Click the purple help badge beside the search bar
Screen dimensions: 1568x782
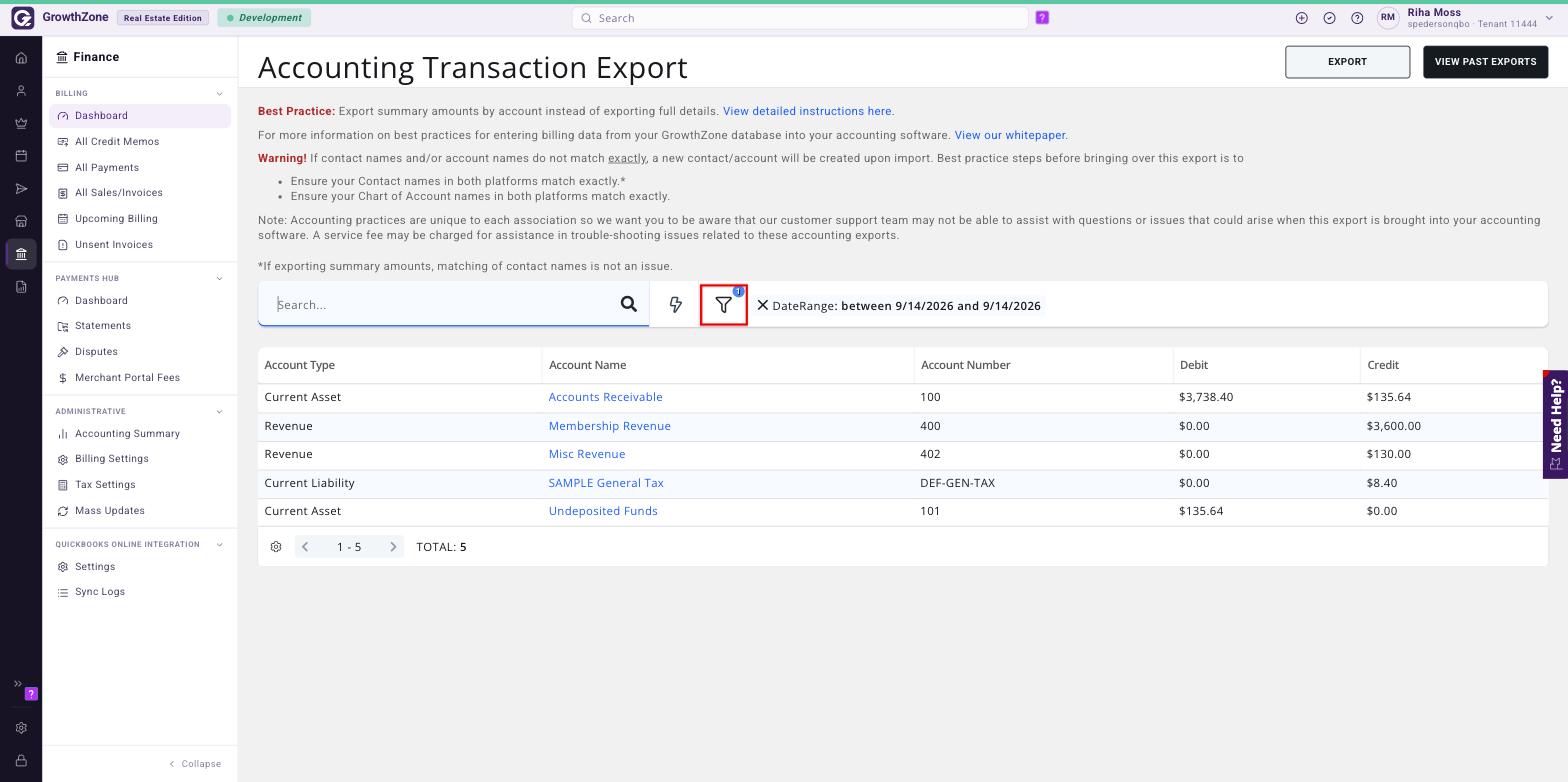pos(1042,18)
